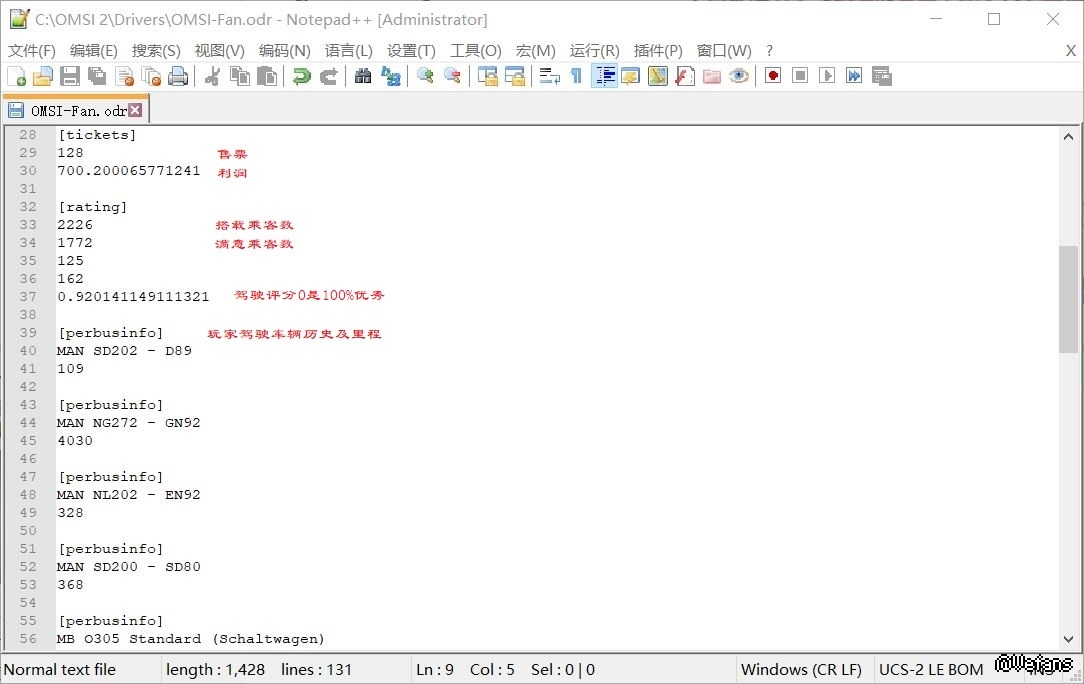The width and height of the screenshot is (1084, 684).
Task: Toggle synchronized horizontal scrolling icon
Action: click(514, 76)
